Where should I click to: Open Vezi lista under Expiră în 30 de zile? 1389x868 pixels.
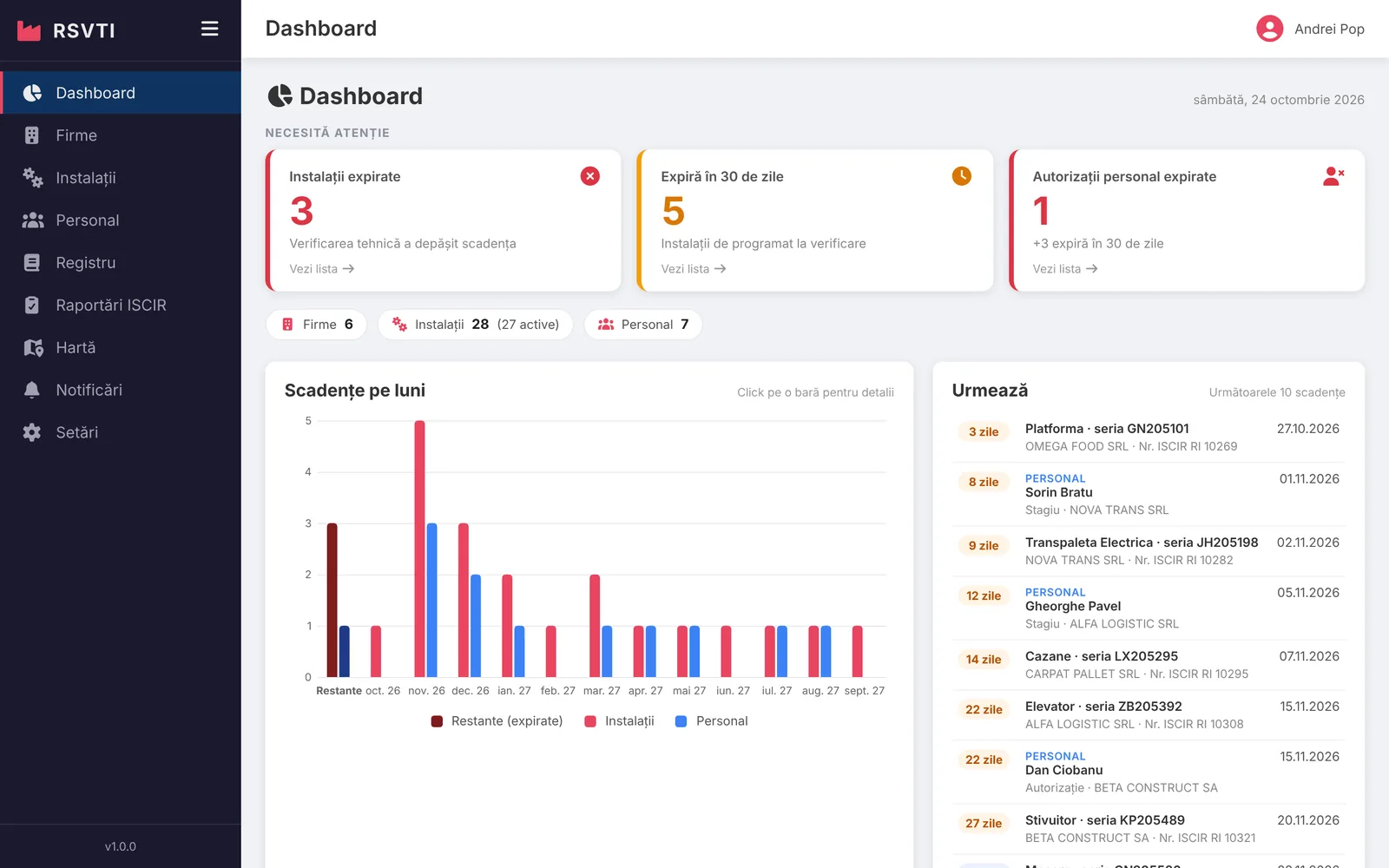pos(694,269)
